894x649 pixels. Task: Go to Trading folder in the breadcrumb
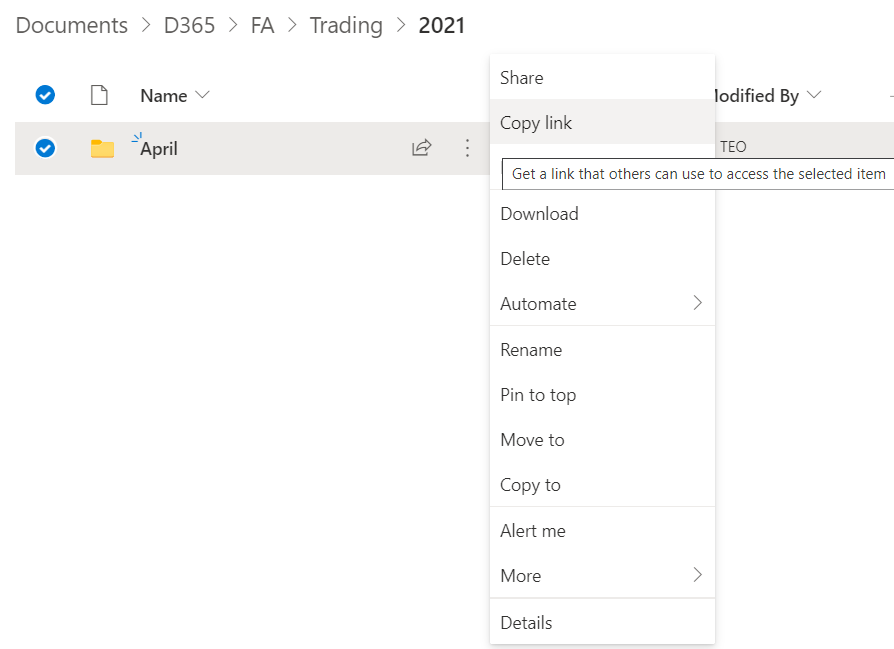346,25
